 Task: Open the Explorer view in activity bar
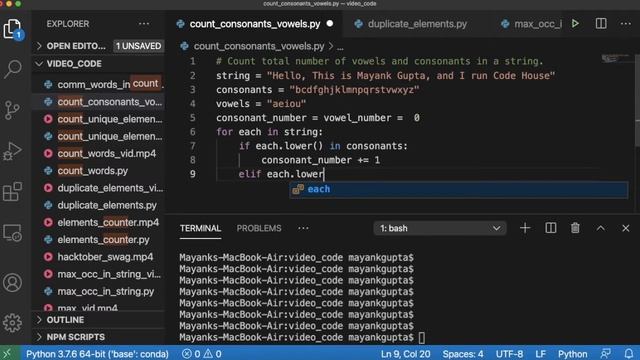point(12,29)
